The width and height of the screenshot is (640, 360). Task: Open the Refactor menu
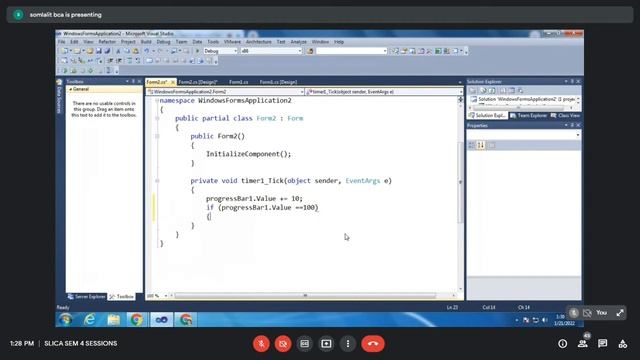tap(107, 42)
